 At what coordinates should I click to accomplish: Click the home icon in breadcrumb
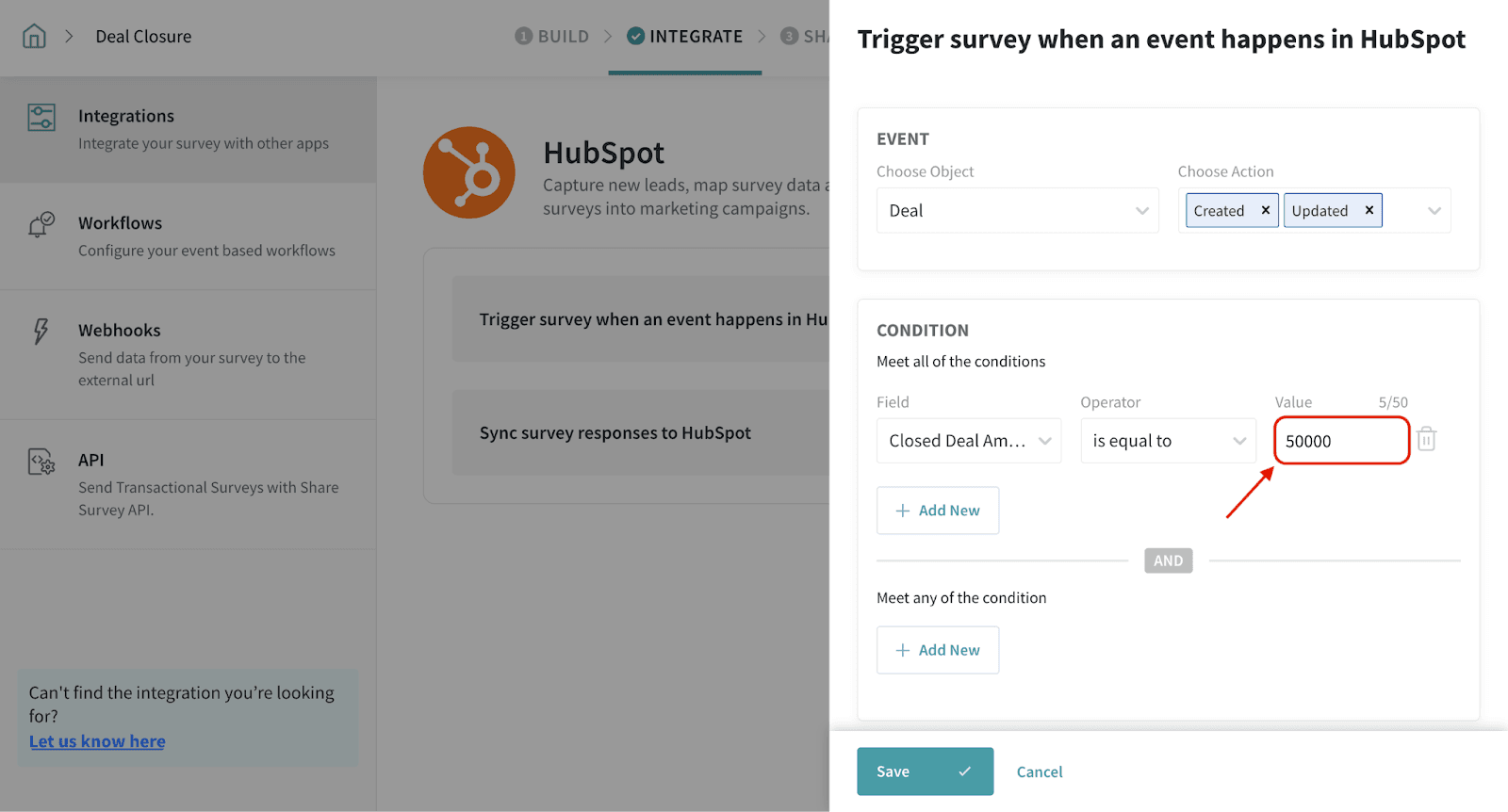(x=34, y=37)
